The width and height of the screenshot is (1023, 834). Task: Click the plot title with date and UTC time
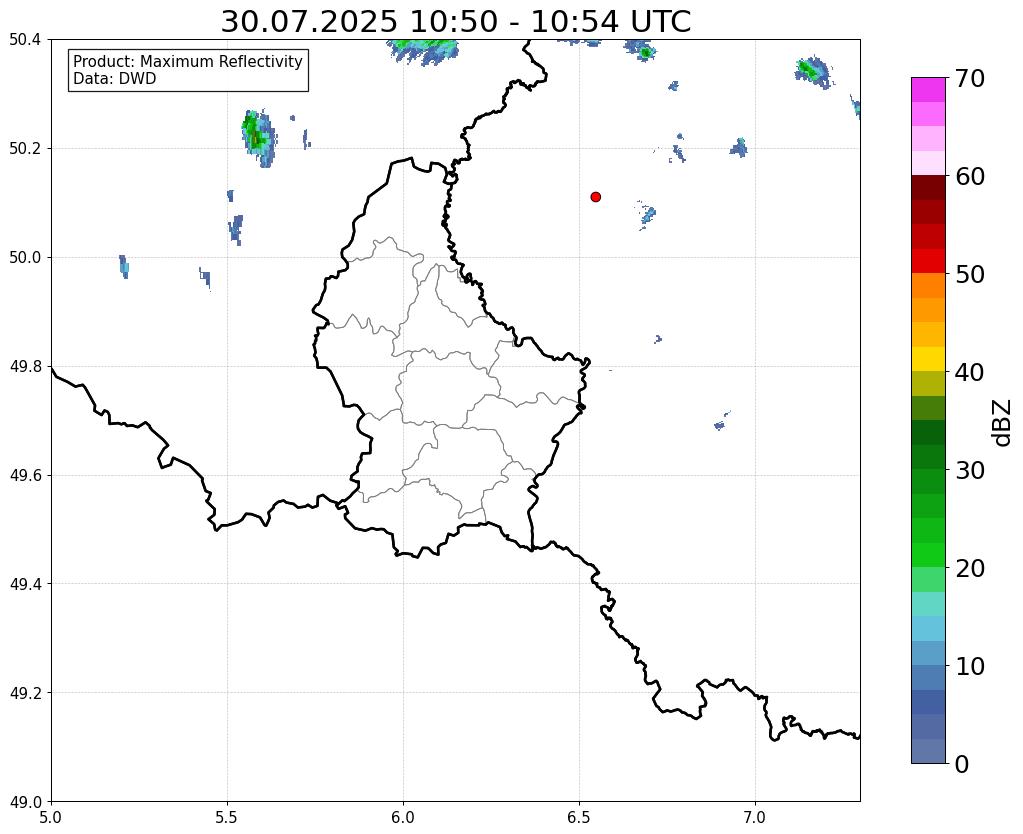pyautogui.click(x=455, y=22)
